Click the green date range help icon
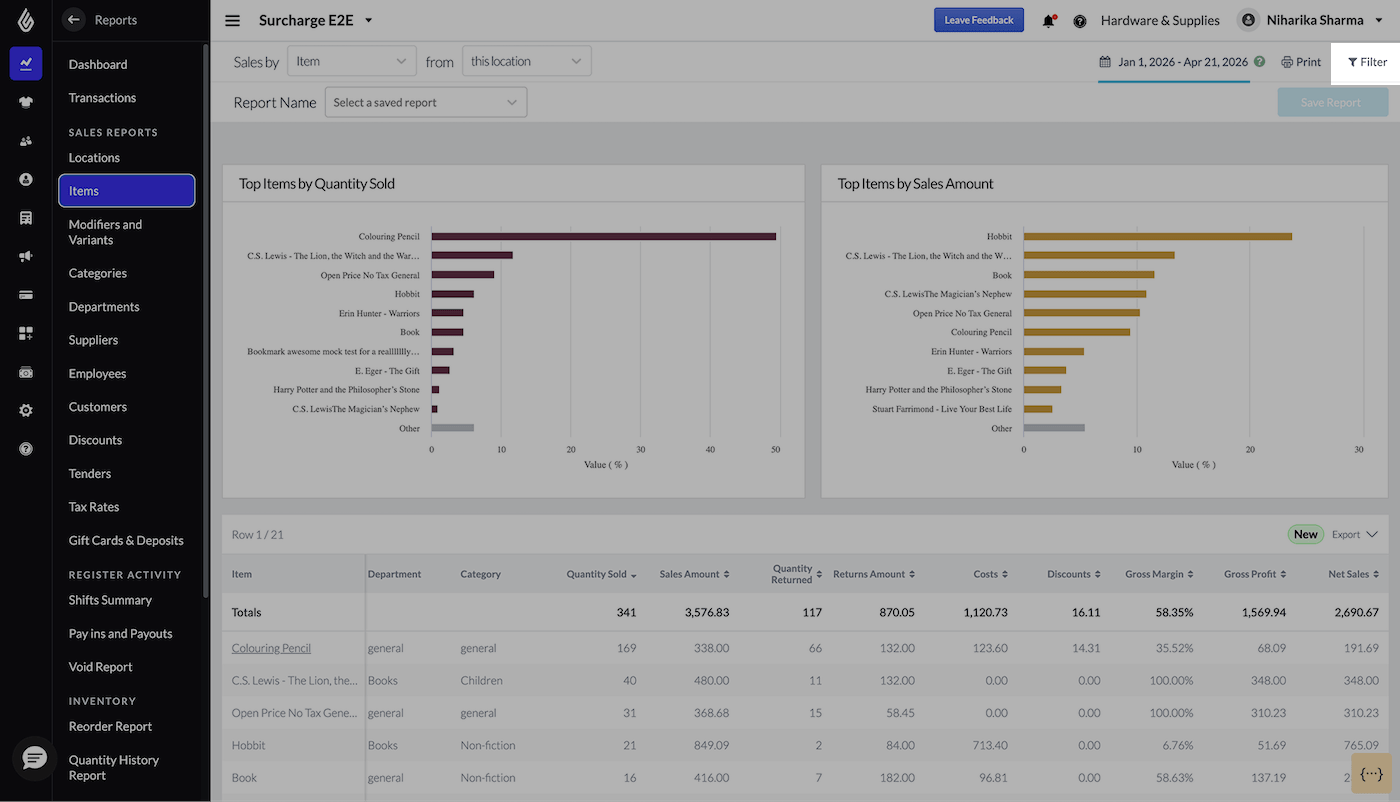The image size is (1400, 802). tap(1259, 62)
